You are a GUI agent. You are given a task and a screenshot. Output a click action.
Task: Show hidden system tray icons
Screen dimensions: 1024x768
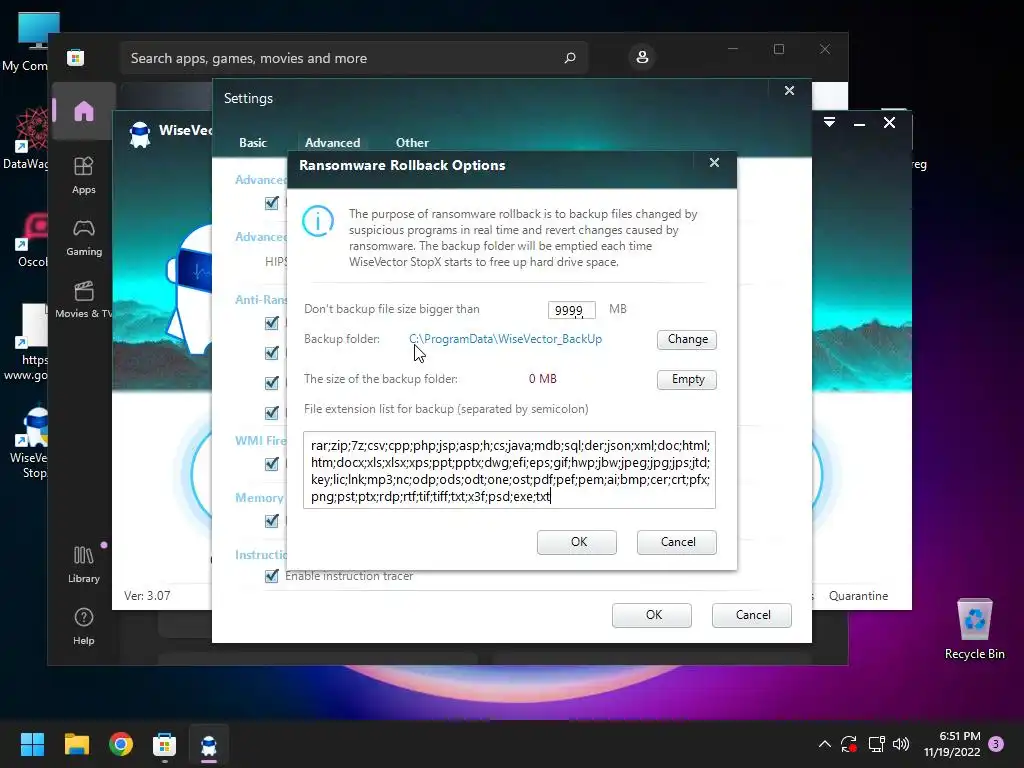click(x=825, y=744)
